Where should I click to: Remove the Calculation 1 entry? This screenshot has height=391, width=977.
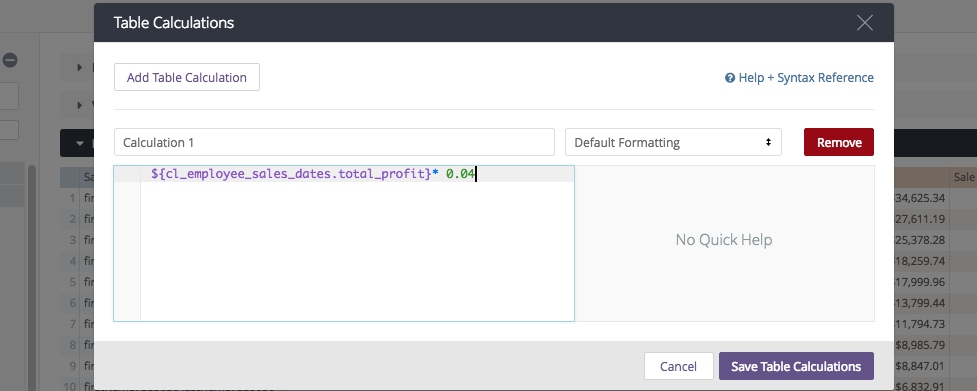[839, 142]
